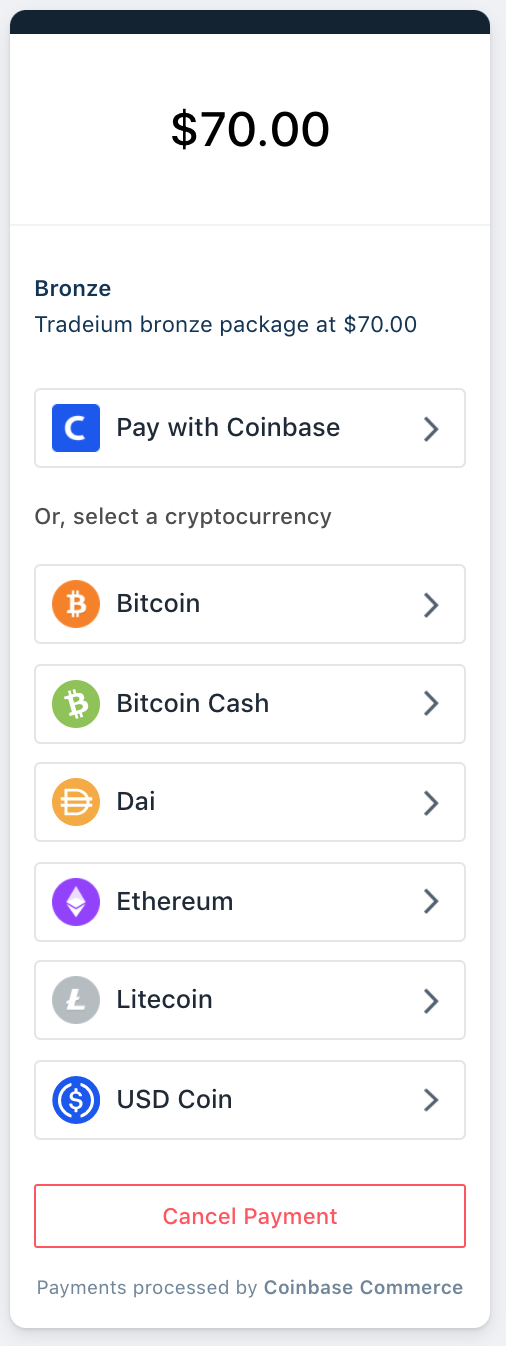506x1346 pixels.
Task: Click the blue USD Coin icon
Action: tap(76, 1100)
